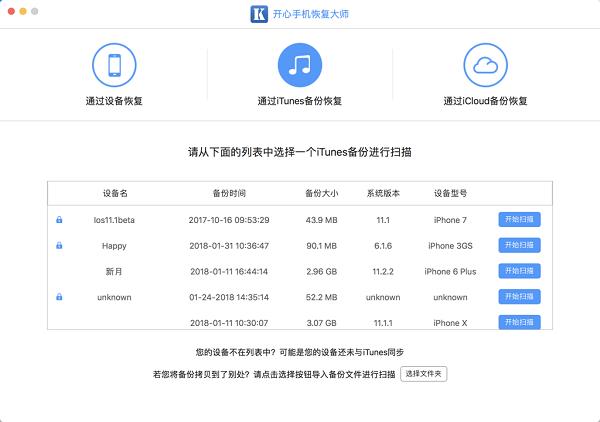
Task: Start scan for the unknown model backup
Action: click(519, 297)
